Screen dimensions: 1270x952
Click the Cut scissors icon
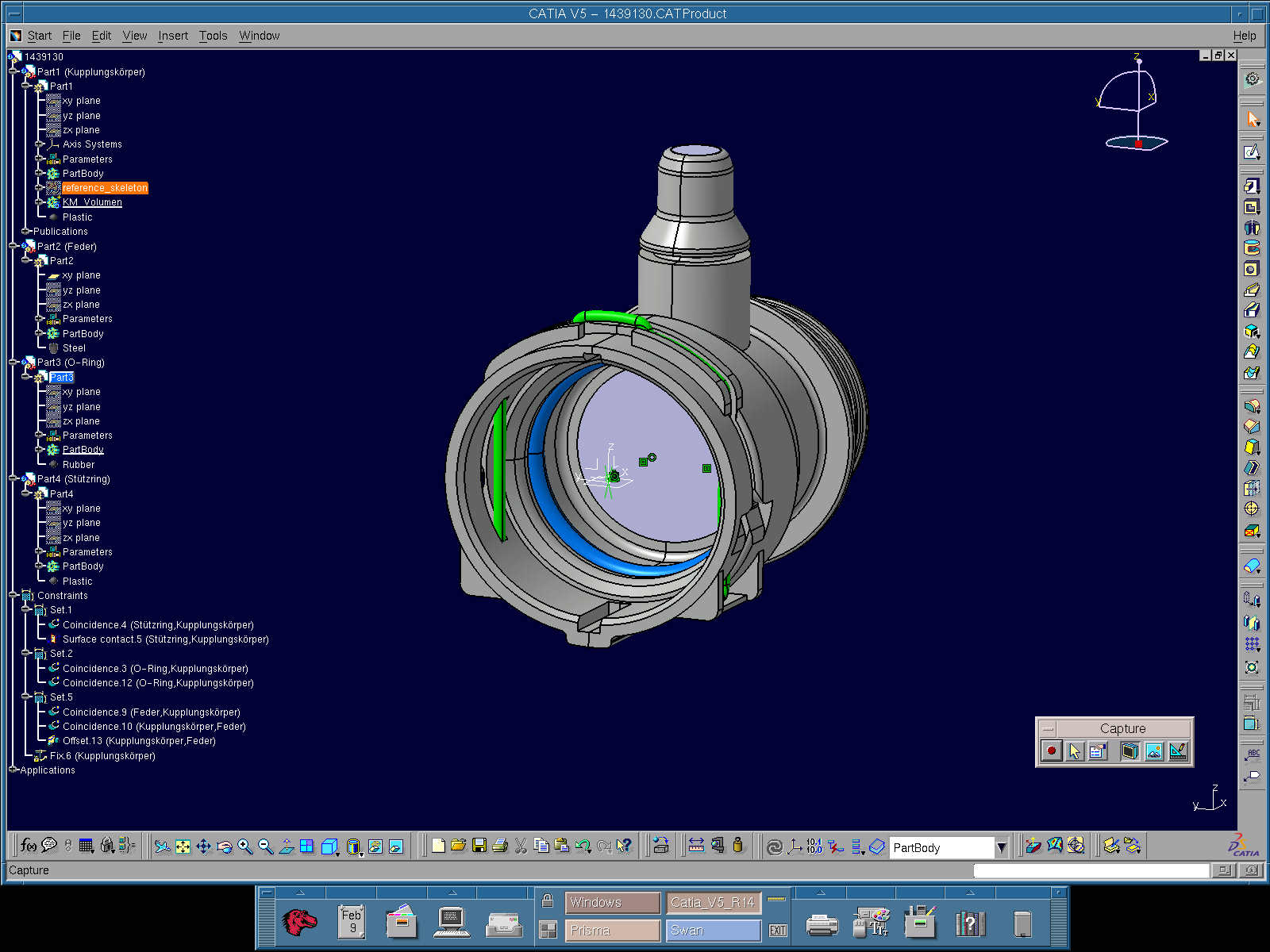click(521, 846)
